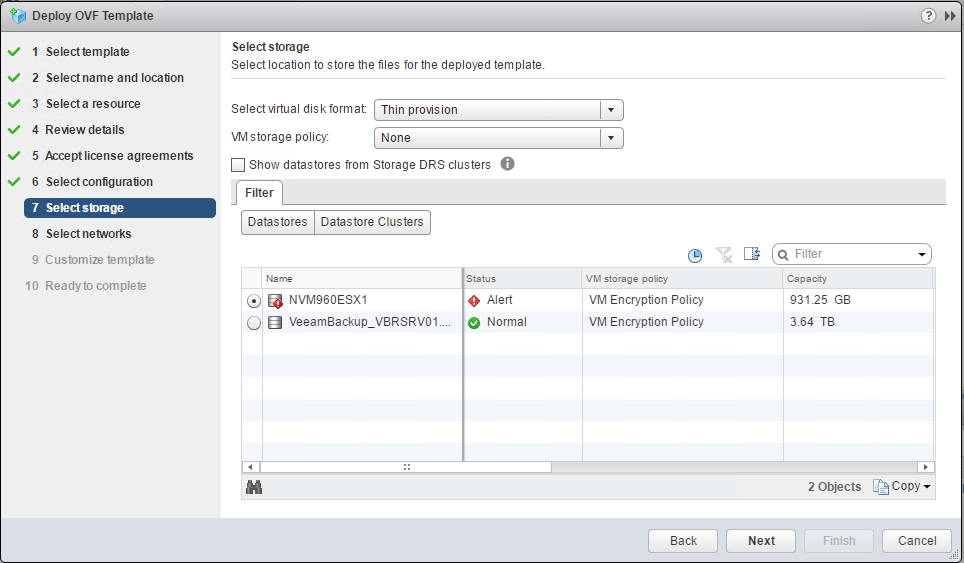Sort by the Status column header

click(523, 278)
